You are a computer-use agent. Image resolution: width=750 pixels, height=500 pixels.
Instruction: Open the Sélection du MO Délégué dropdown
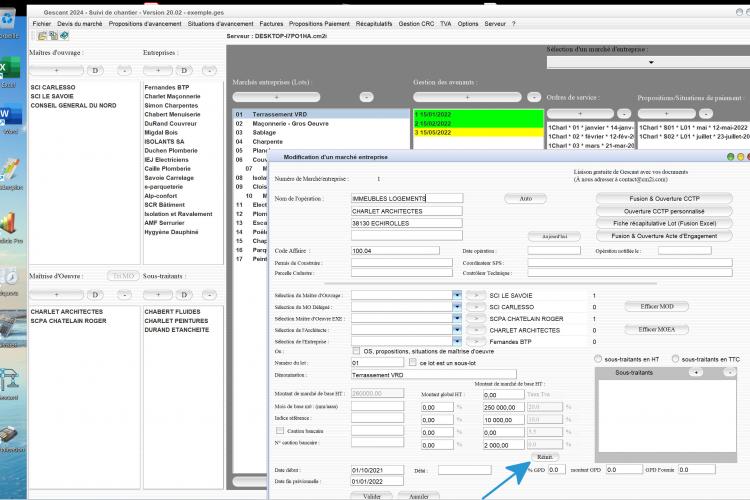coord(457,307)
